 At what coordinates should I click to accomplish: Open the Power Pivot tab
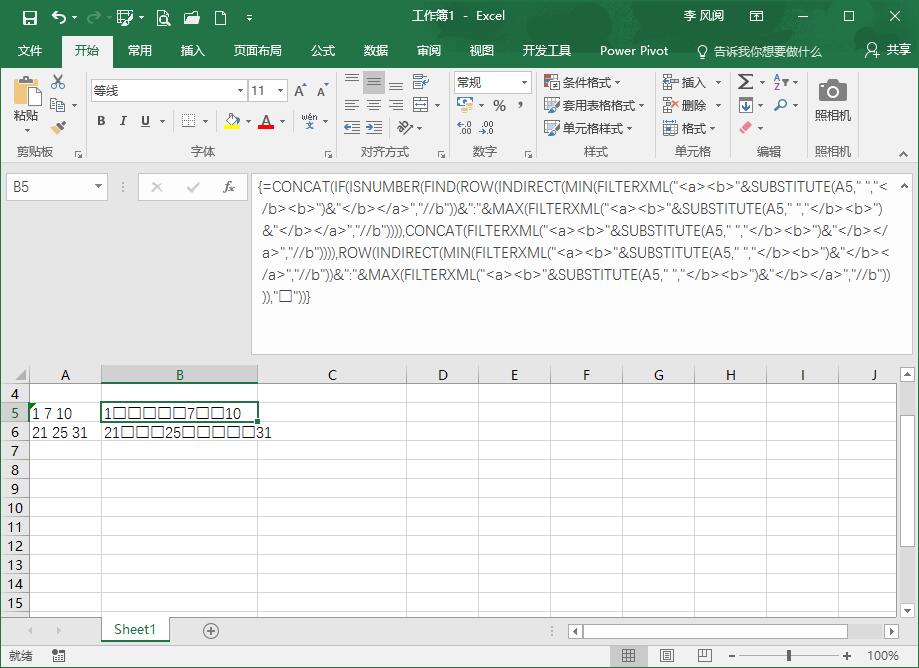(x=634, y=51)
